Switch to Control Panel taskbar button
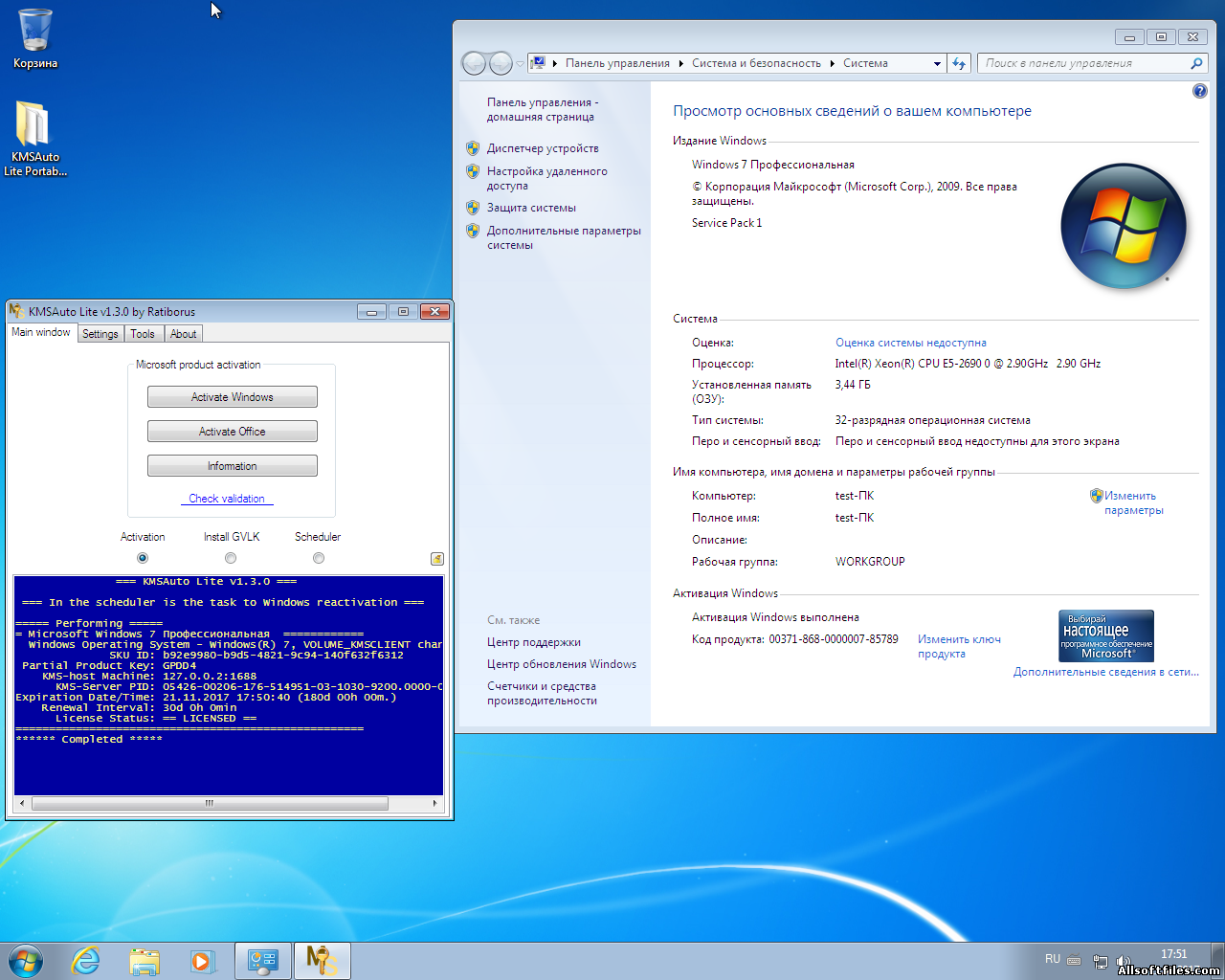This screenshot has height=980, width=1225. (x=263, y=961)
